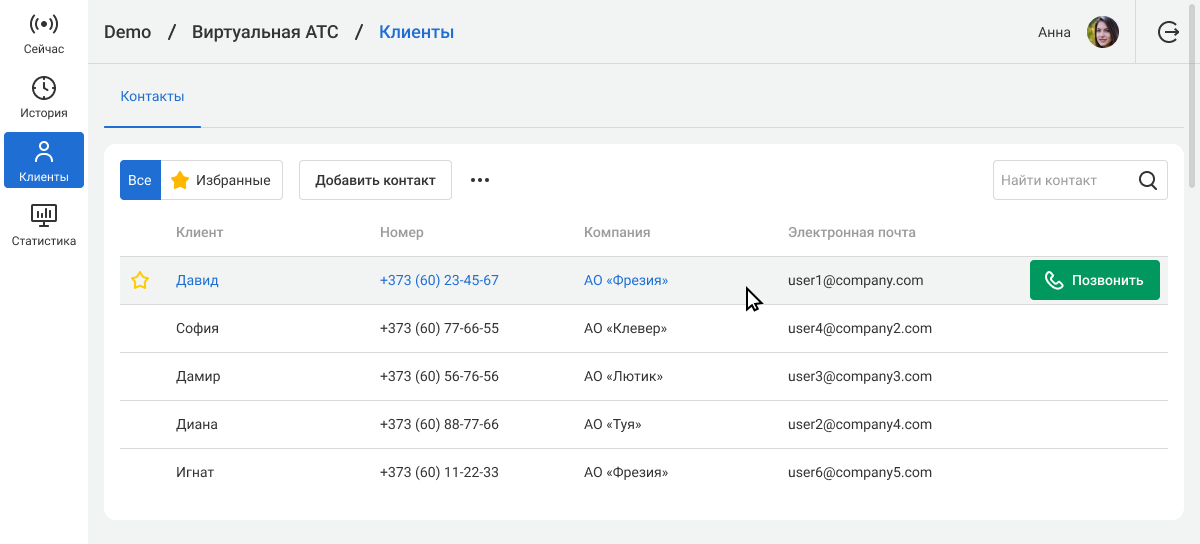
Task: Show all contacts with Все filter
Action: point(140,181)
